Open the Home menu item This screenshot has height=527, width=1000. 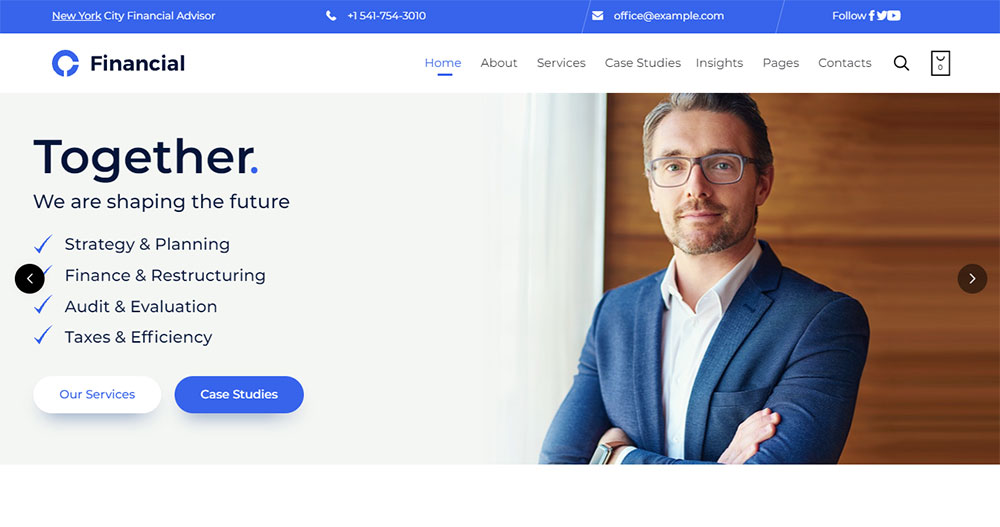point(443,63)
